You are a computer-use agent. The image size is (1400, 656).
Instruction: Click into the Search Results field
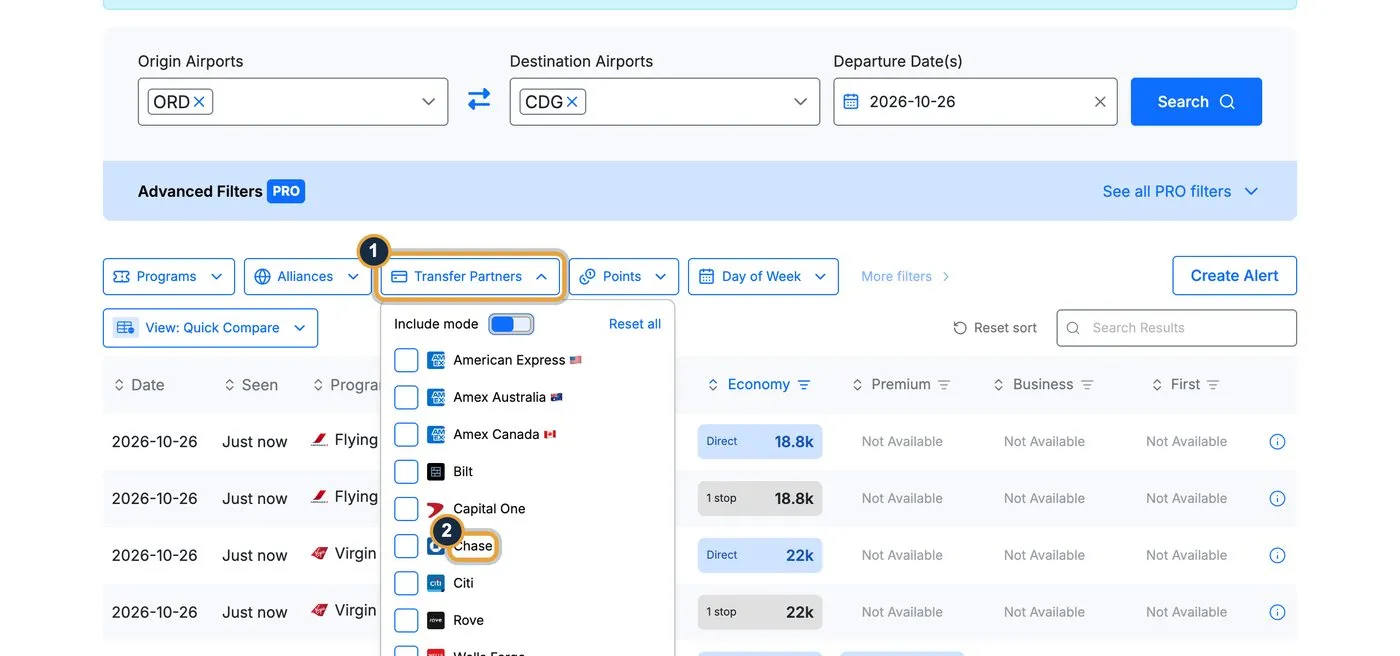pyautogui.click(x=1177, y=328)
